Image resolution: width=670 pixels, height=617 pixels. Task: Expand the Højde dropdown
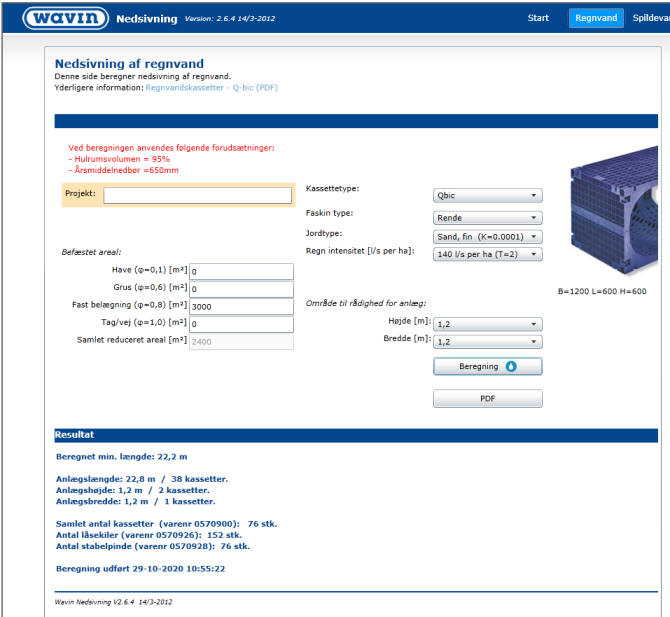(487, 324)
